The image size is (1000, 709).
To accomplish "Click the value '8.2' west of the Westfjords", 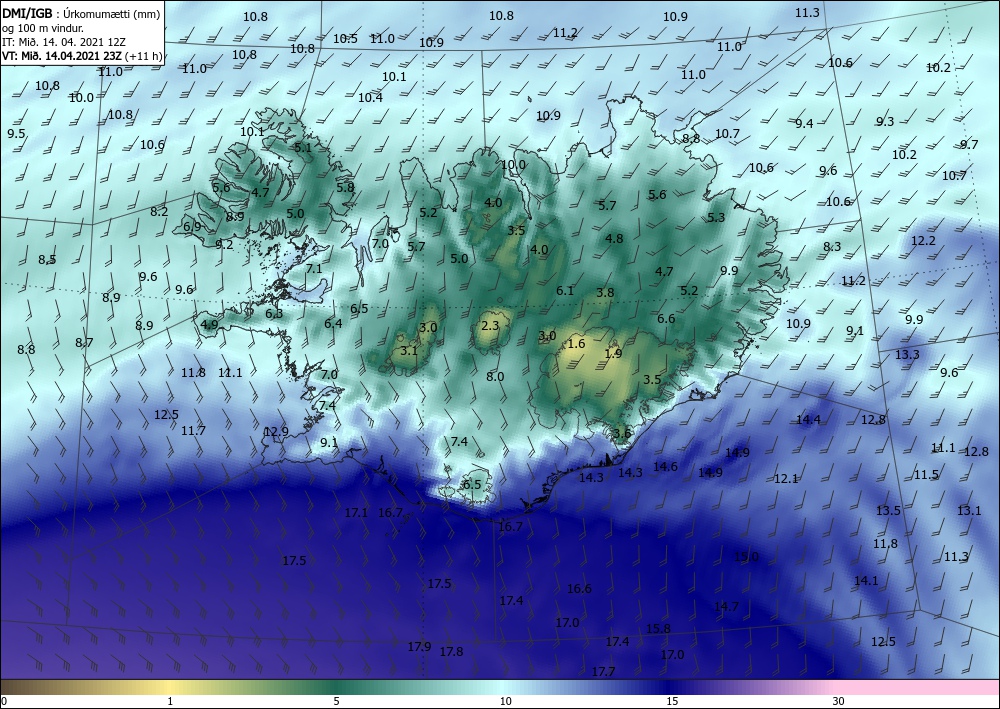I will [159, 212].
